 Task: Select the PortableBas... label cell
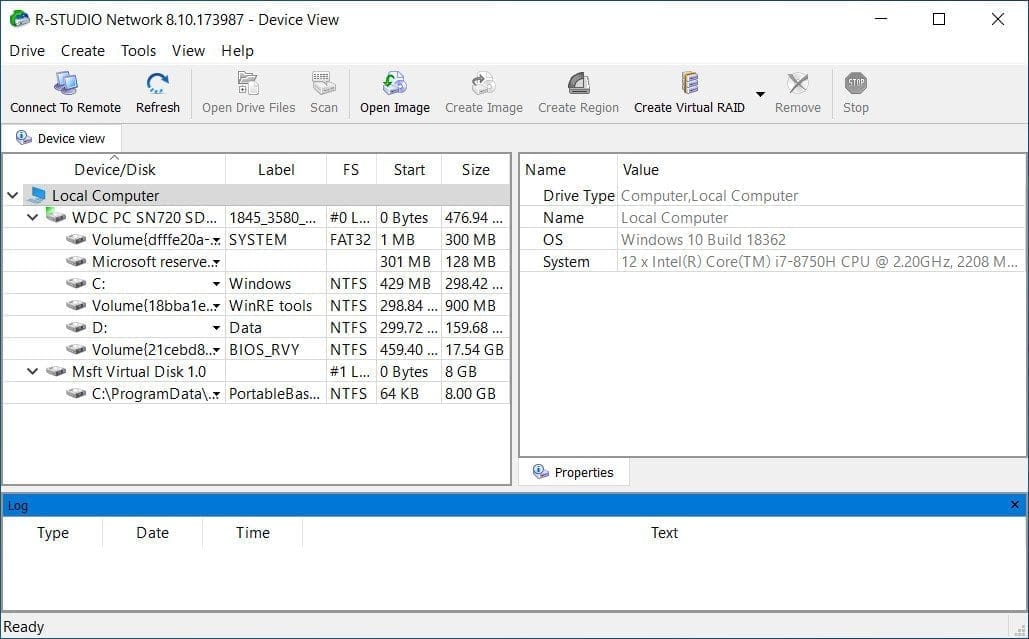pos(276,394)
